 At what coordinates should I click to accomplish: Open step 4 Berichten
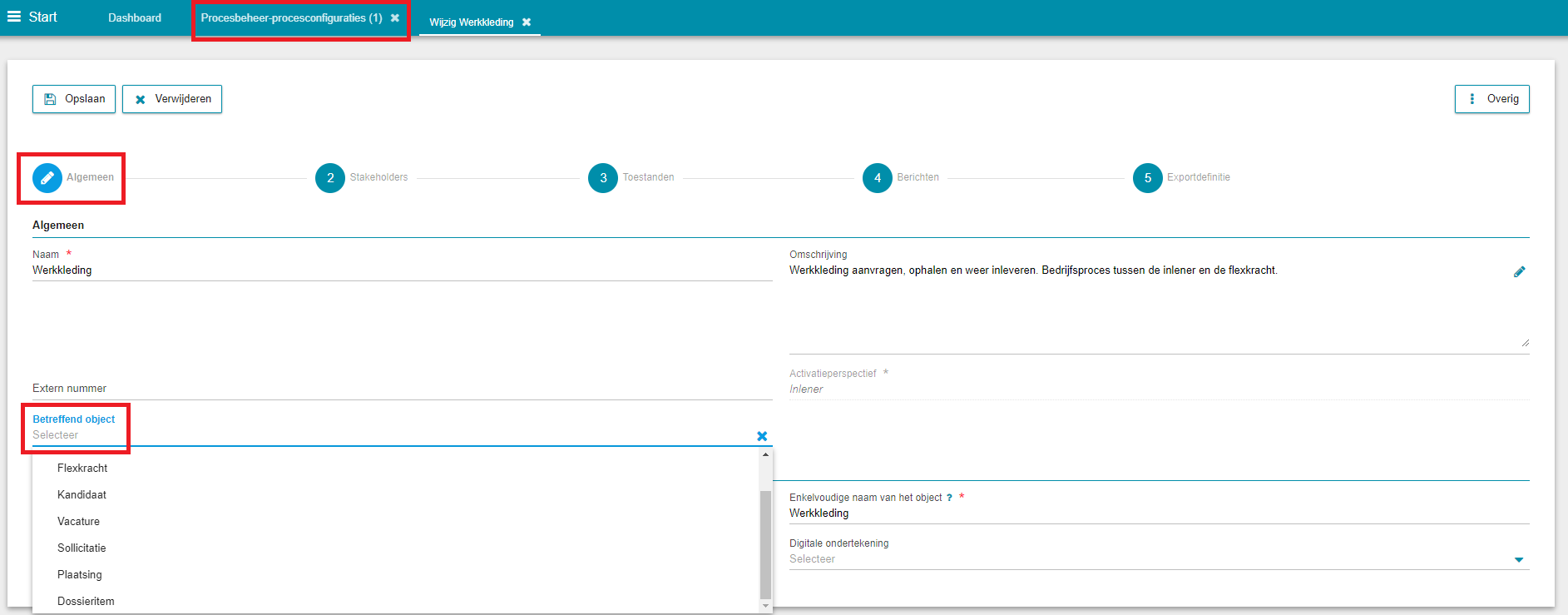coord(878,178)
